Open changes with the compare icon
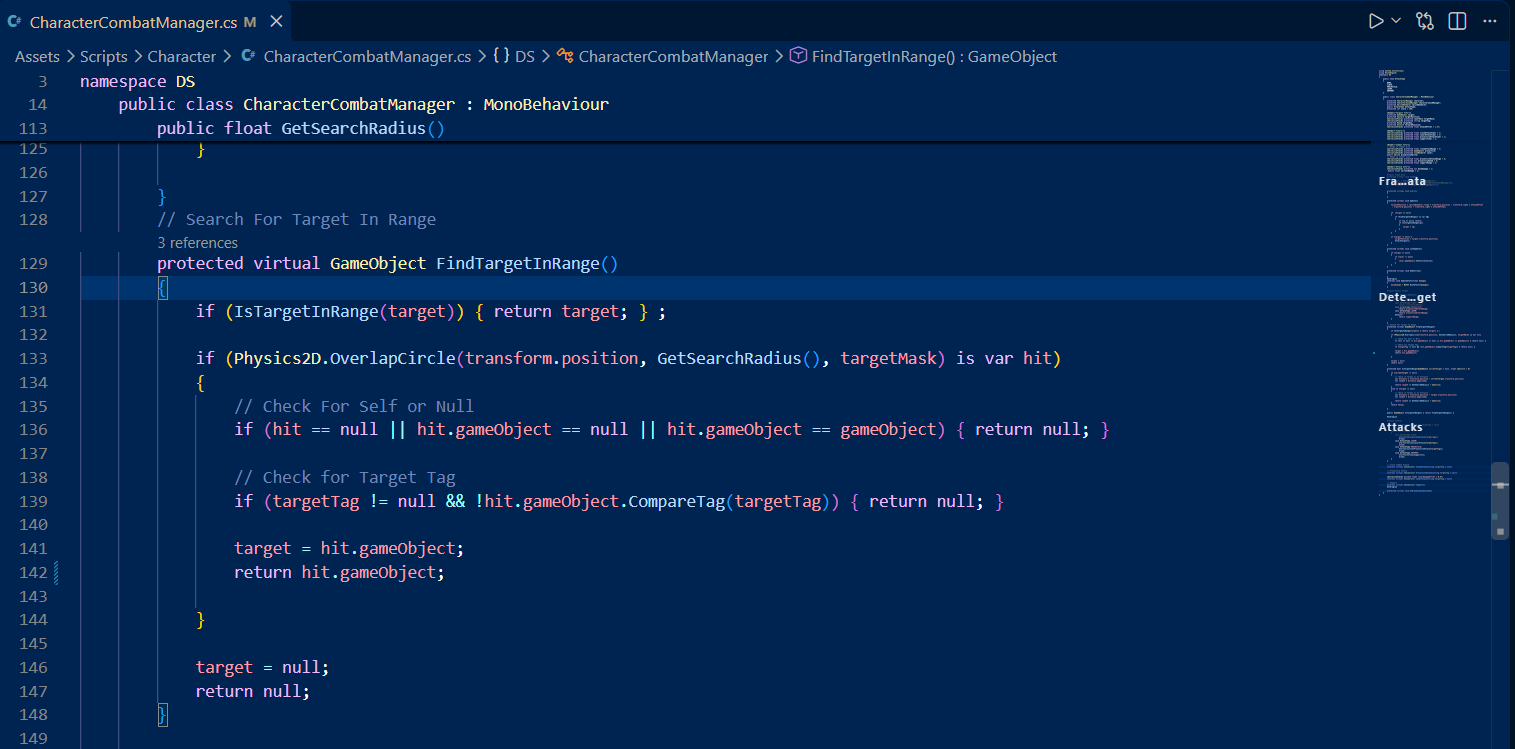The height and width of the screenshot is (749, 1515). pos(1425,21)
